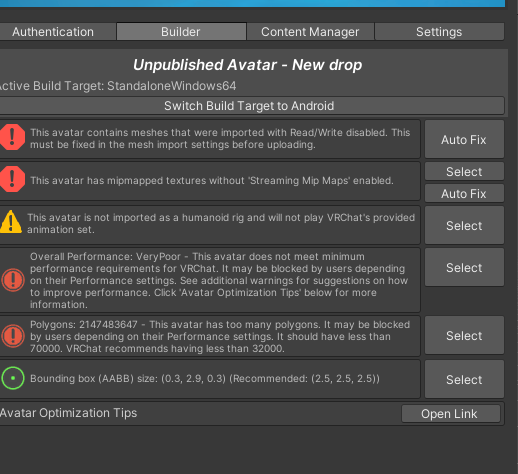This screenshot has height=474, width=518.
Task: Click Switch Build Target to Android
Action: coord(252,106)
